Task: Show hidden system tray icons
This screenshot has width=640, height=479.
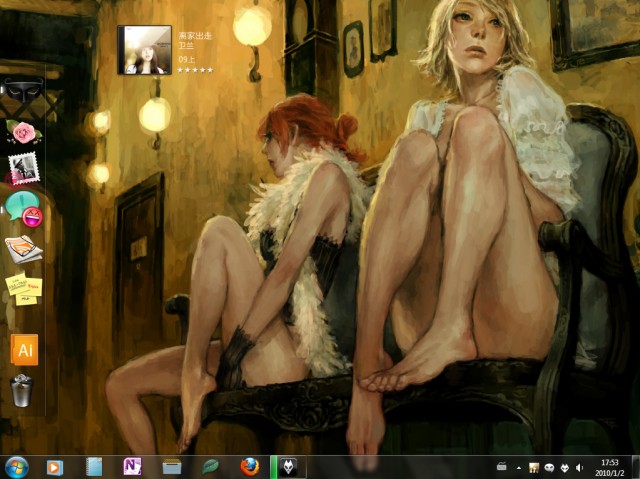Action: click(519, 468)
